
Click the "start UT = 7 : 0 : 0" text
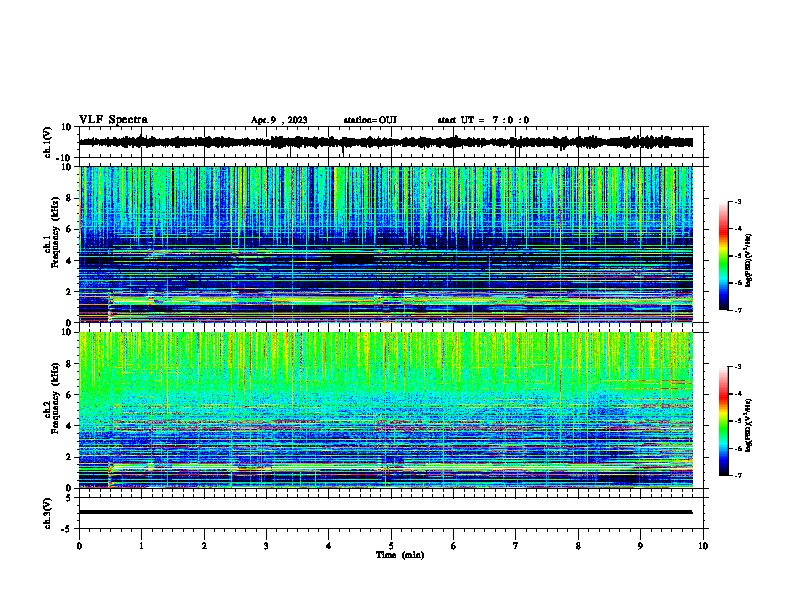coord(483,120)
